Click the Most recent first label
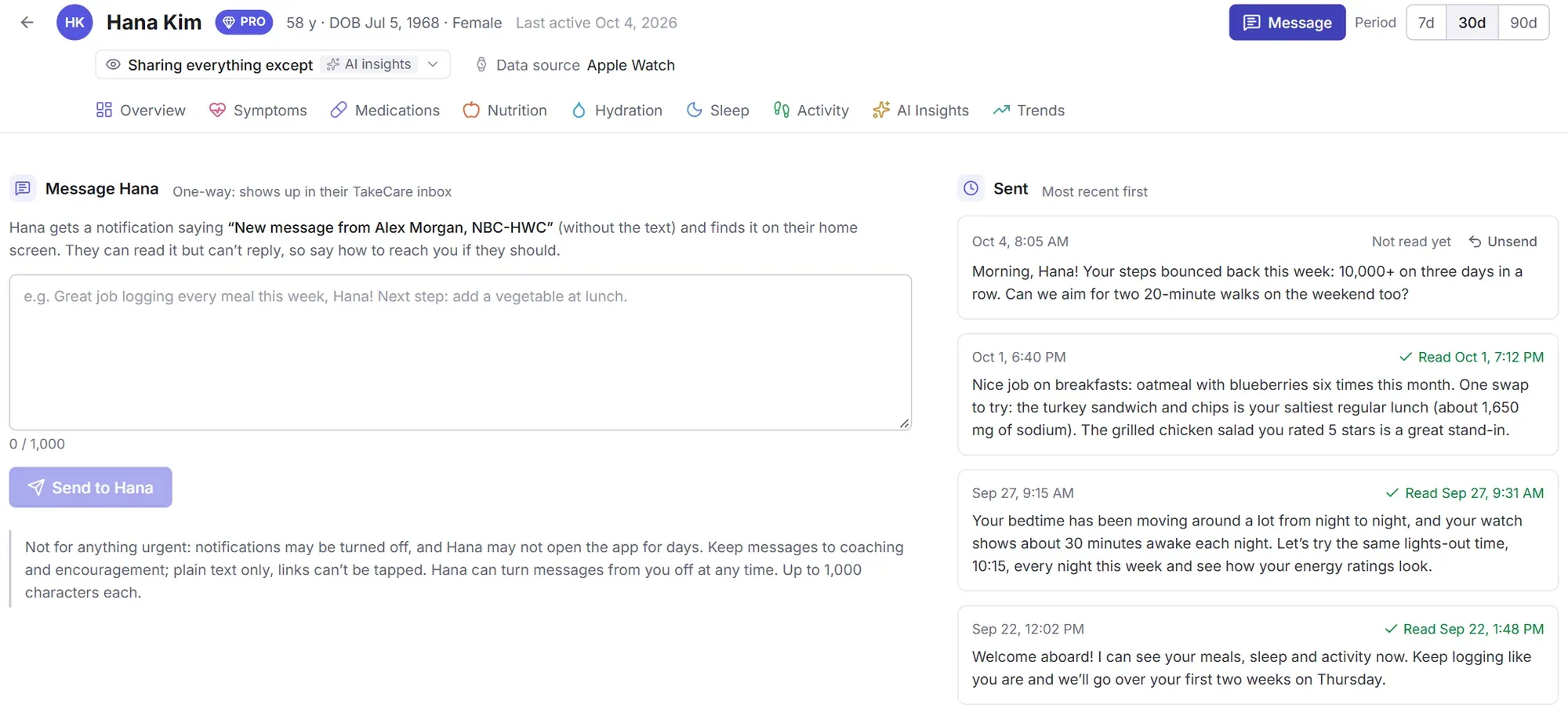 (1094, 191)
